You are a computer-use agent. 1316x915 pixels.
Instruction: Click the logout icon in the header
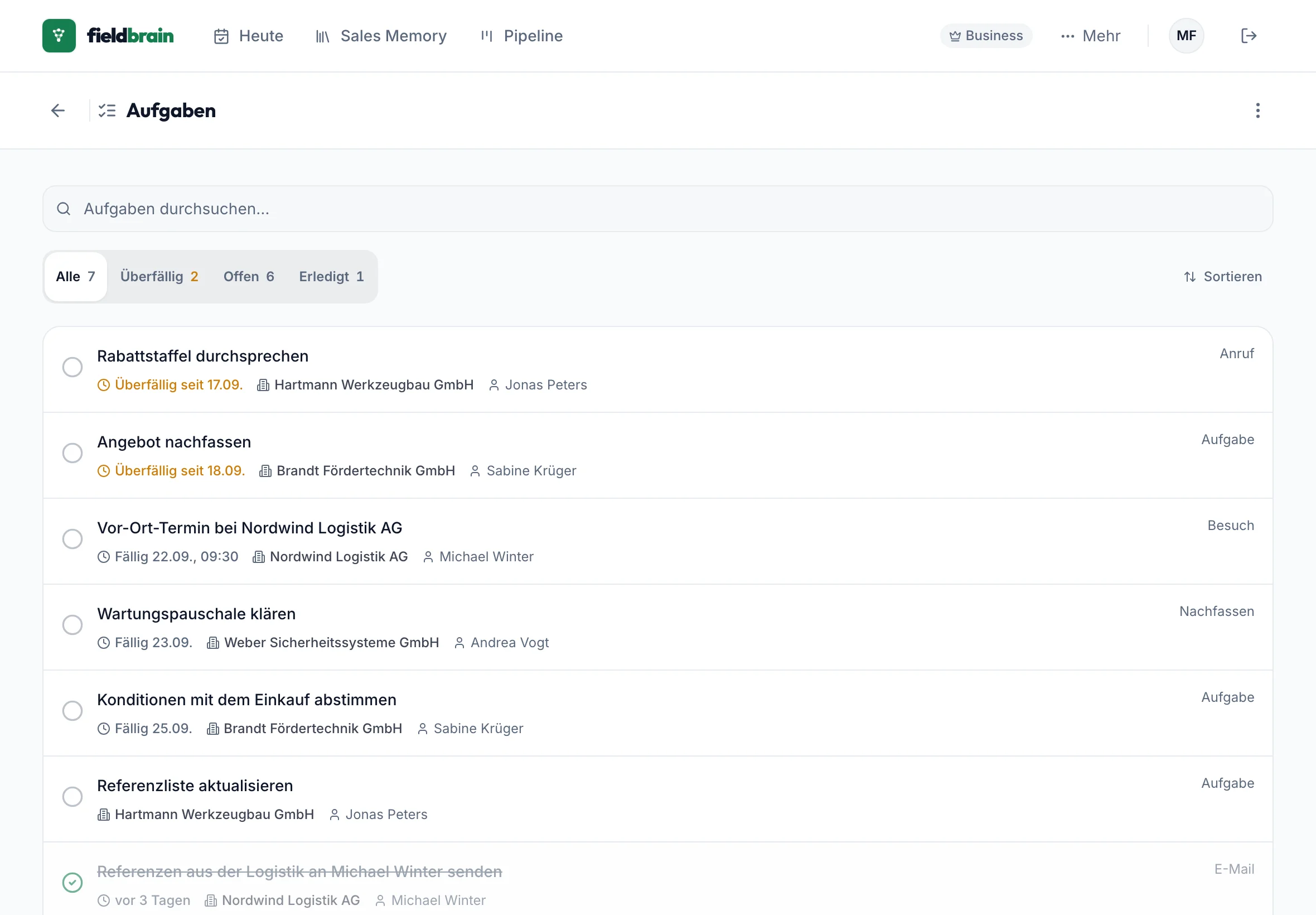1249,36
